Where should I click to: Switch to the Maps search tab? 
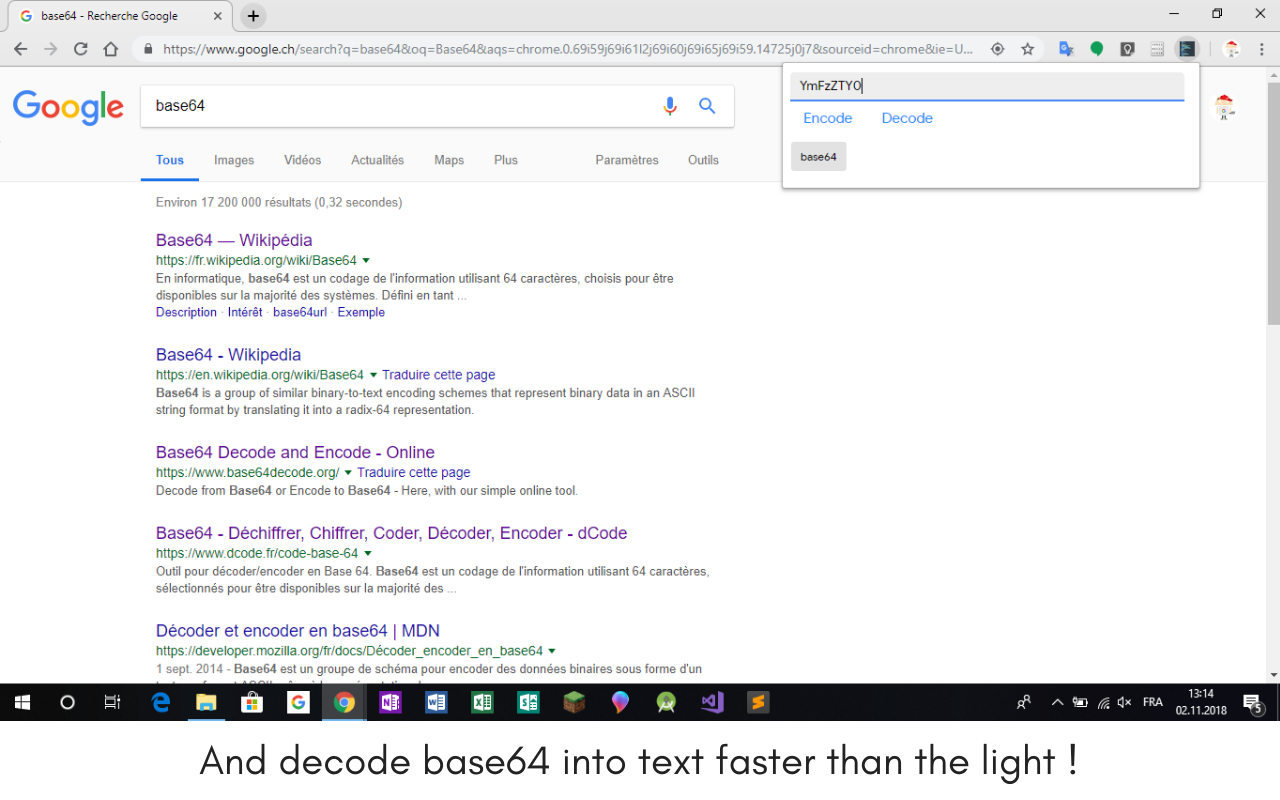tap(449, 160)
